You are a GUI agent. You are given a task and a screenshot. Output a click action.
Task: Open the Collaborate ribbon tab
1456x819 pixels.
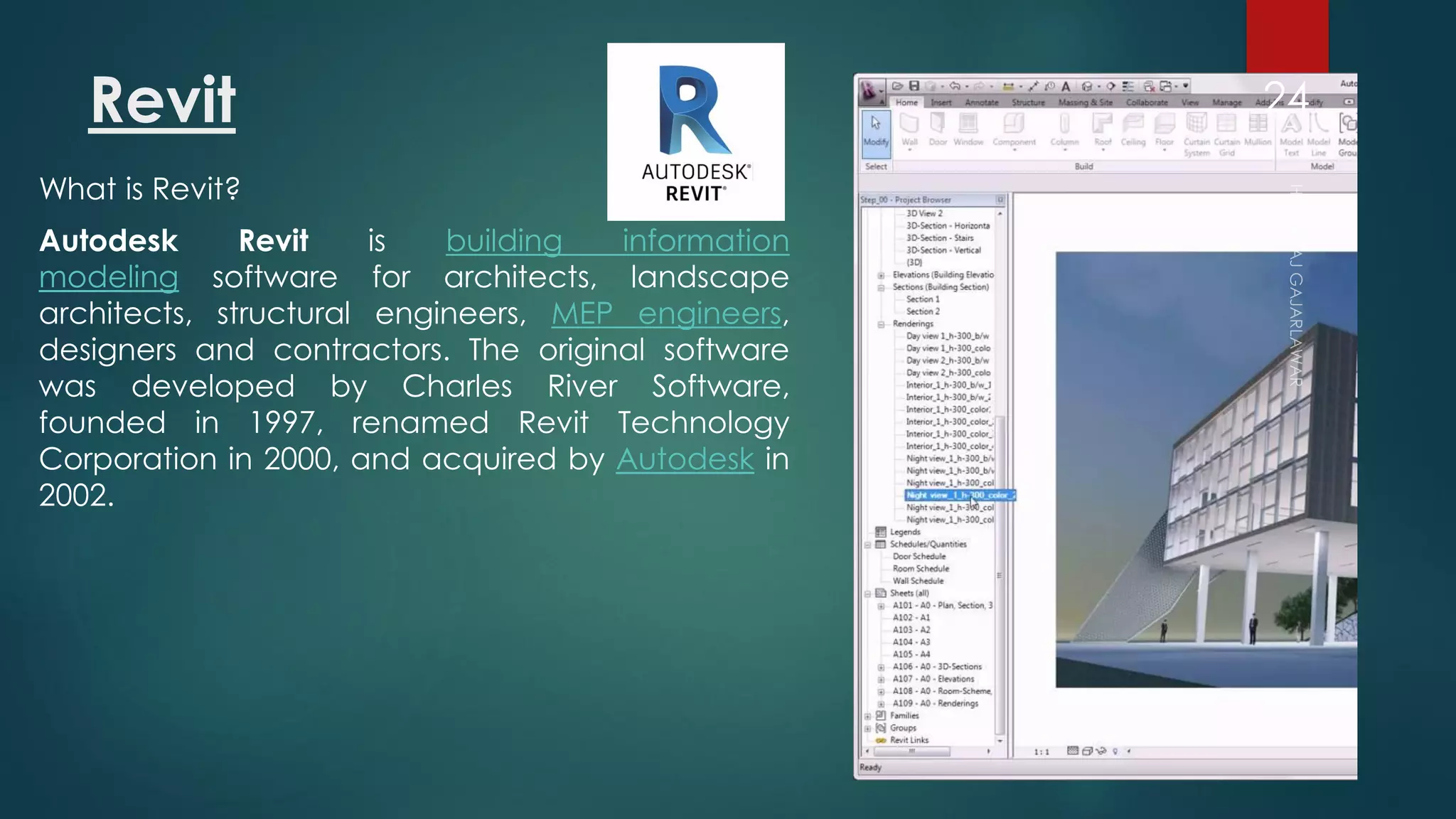tap(1147, 102)
